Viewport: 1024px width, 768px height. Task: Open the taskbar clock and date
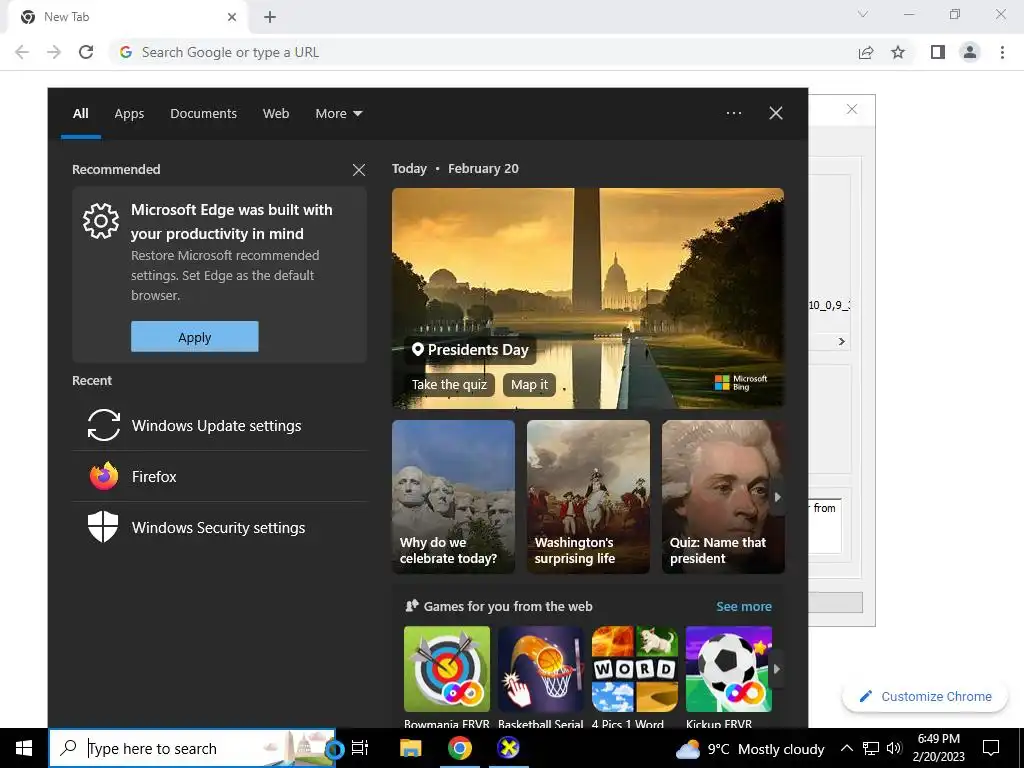coord(938,748)
